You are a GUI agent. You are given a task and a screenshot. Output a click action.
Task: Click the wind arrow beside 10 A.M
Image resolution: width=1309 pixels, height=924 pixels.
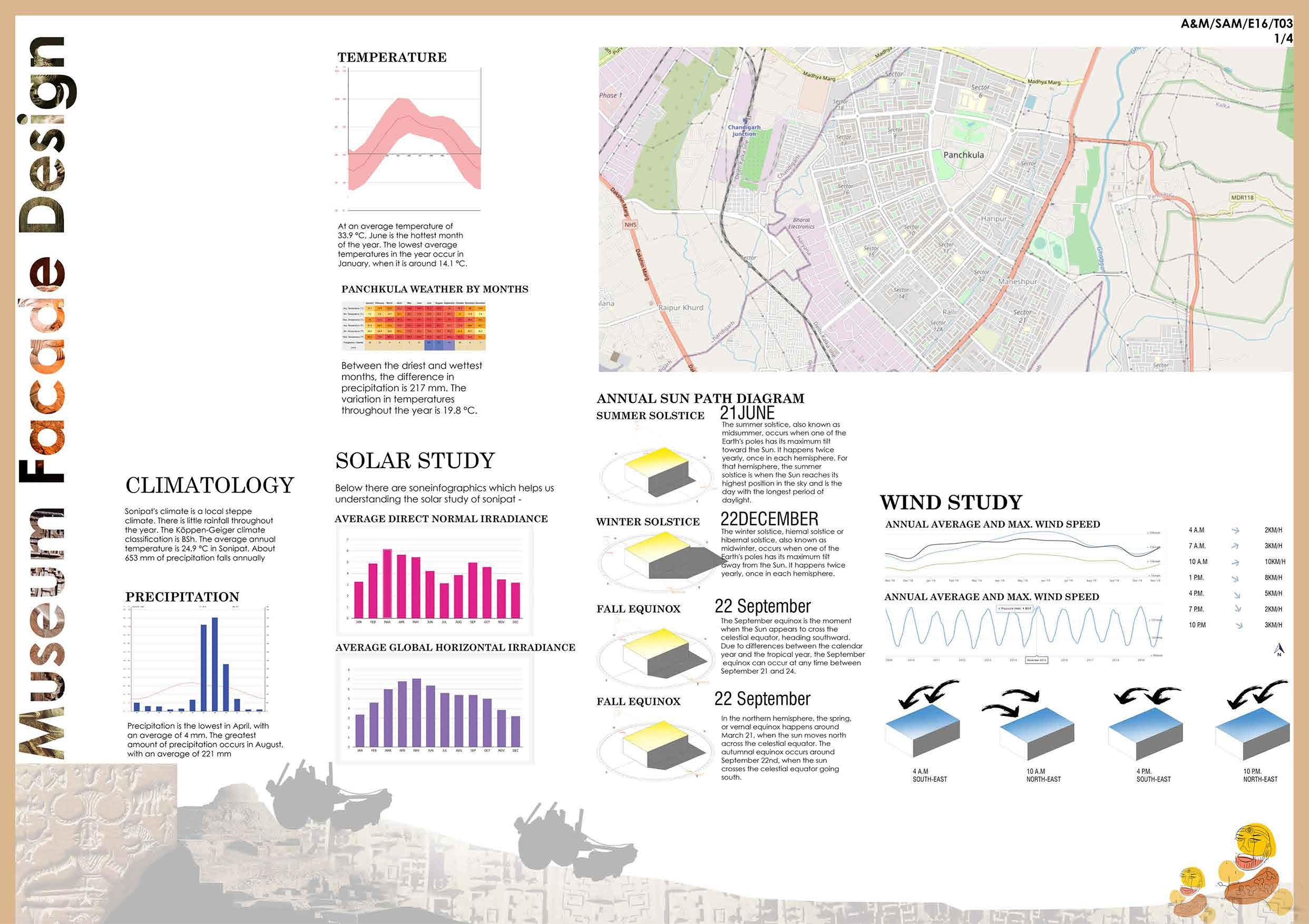[x=1235, y=562]
